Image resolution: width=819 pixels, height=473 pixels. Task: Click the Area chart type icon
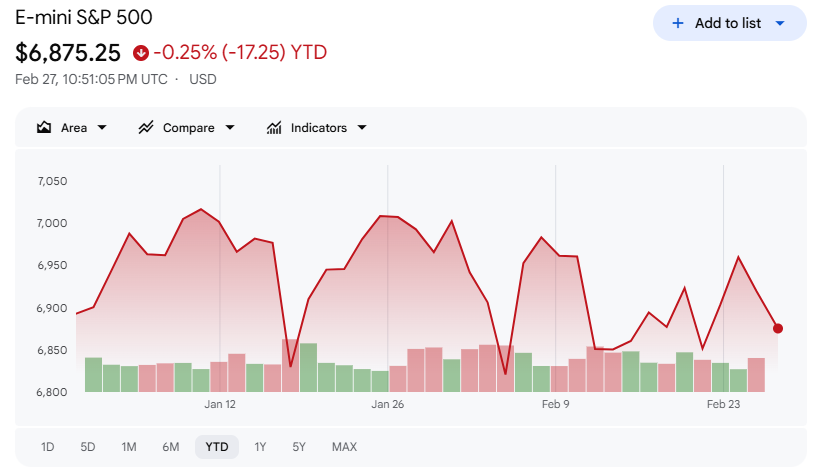click(x=44, y=127)
